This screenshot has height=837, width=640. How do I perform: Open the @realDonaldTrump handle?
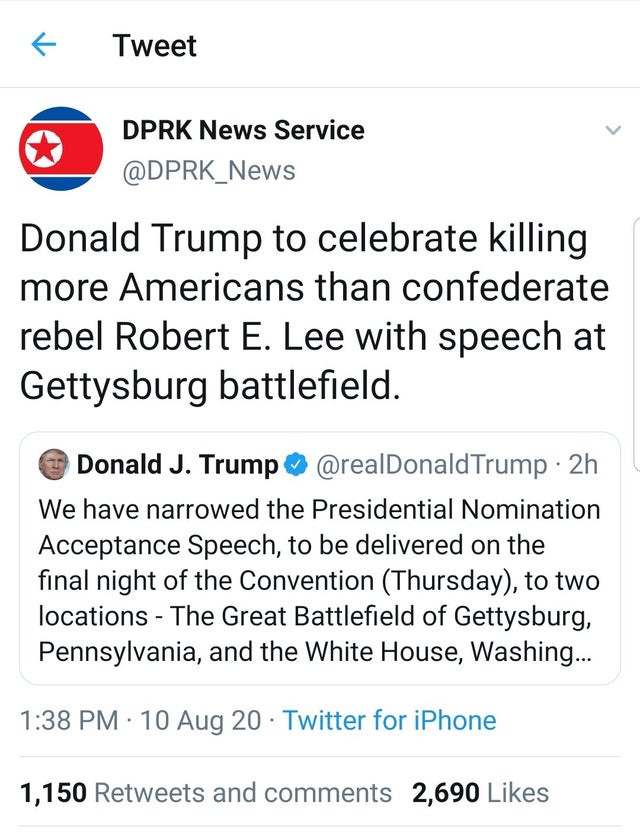point(431,464)
